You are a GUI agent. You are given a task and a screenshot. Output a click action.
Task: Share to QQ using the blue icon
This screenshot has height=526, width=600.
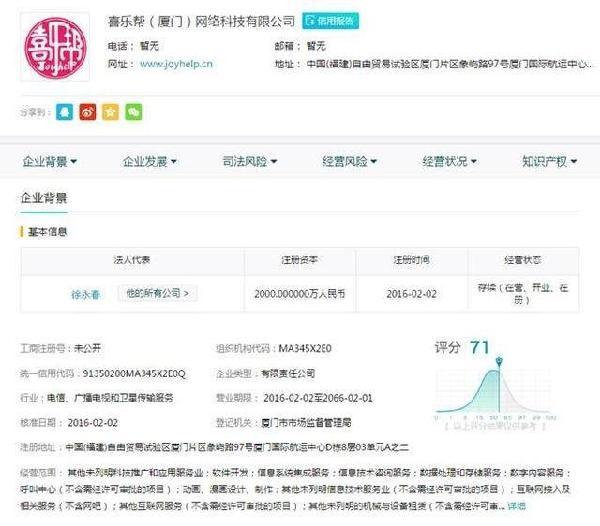[65, 112]
